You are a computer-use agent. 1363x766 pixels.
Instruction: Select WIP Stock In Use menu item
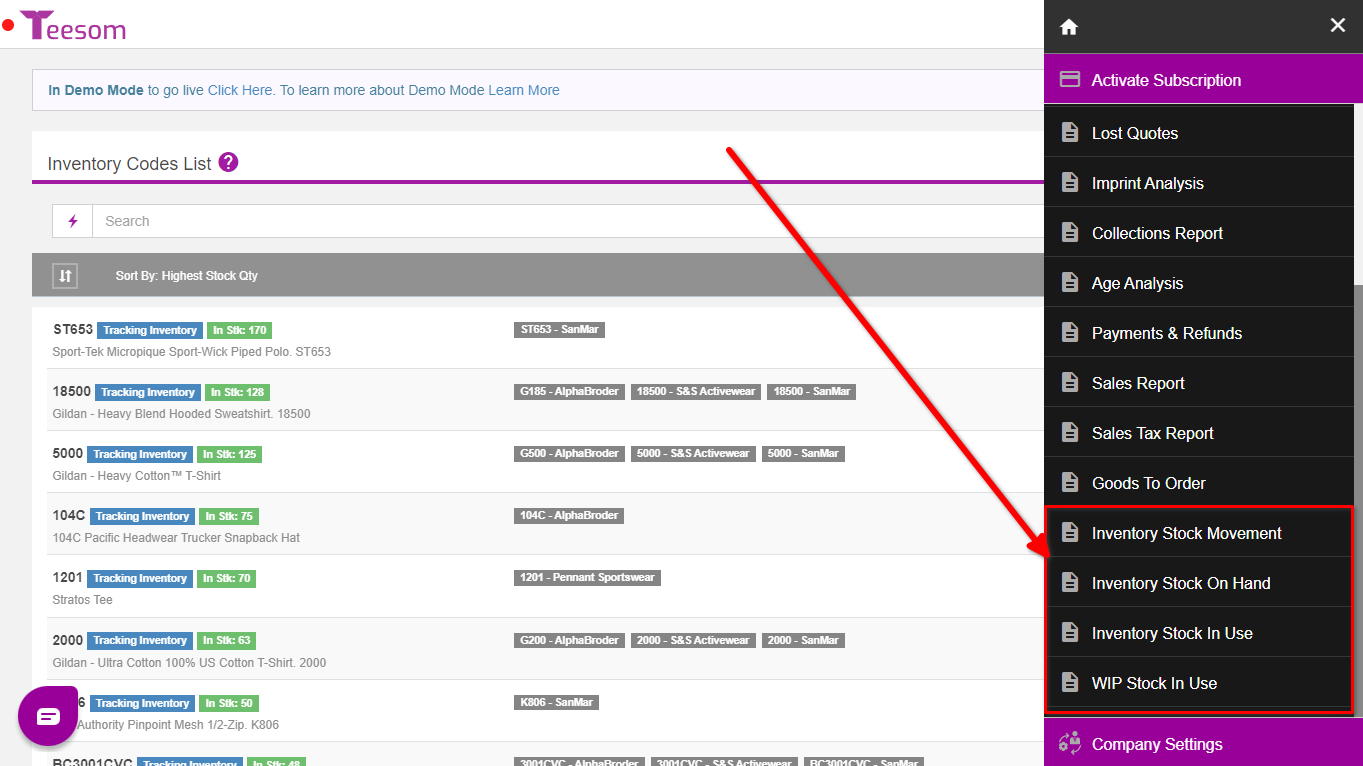[1154, 683]
